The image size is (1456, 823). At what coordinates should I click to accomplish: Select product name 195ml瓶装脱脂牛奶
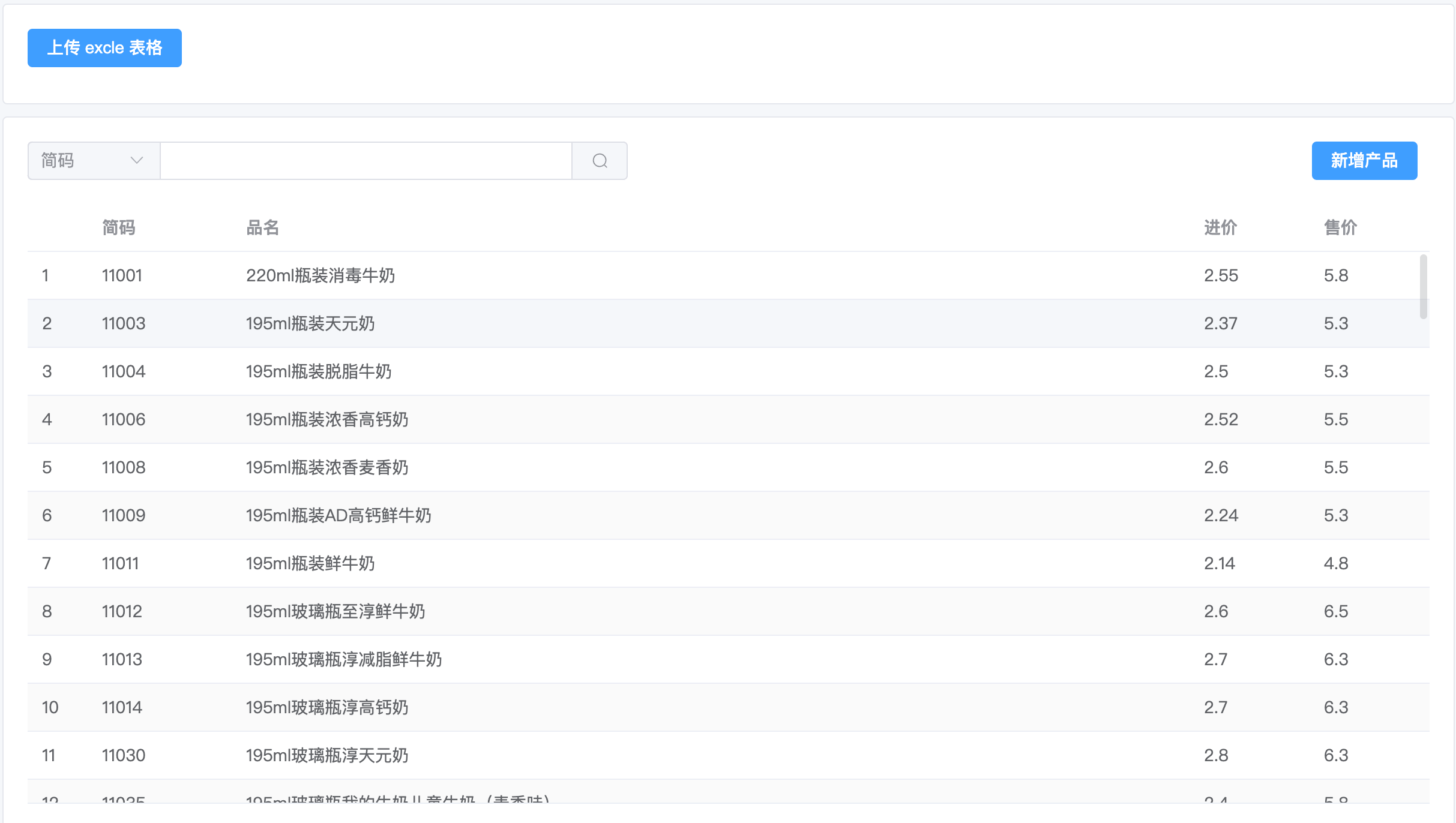pos(319,371)
